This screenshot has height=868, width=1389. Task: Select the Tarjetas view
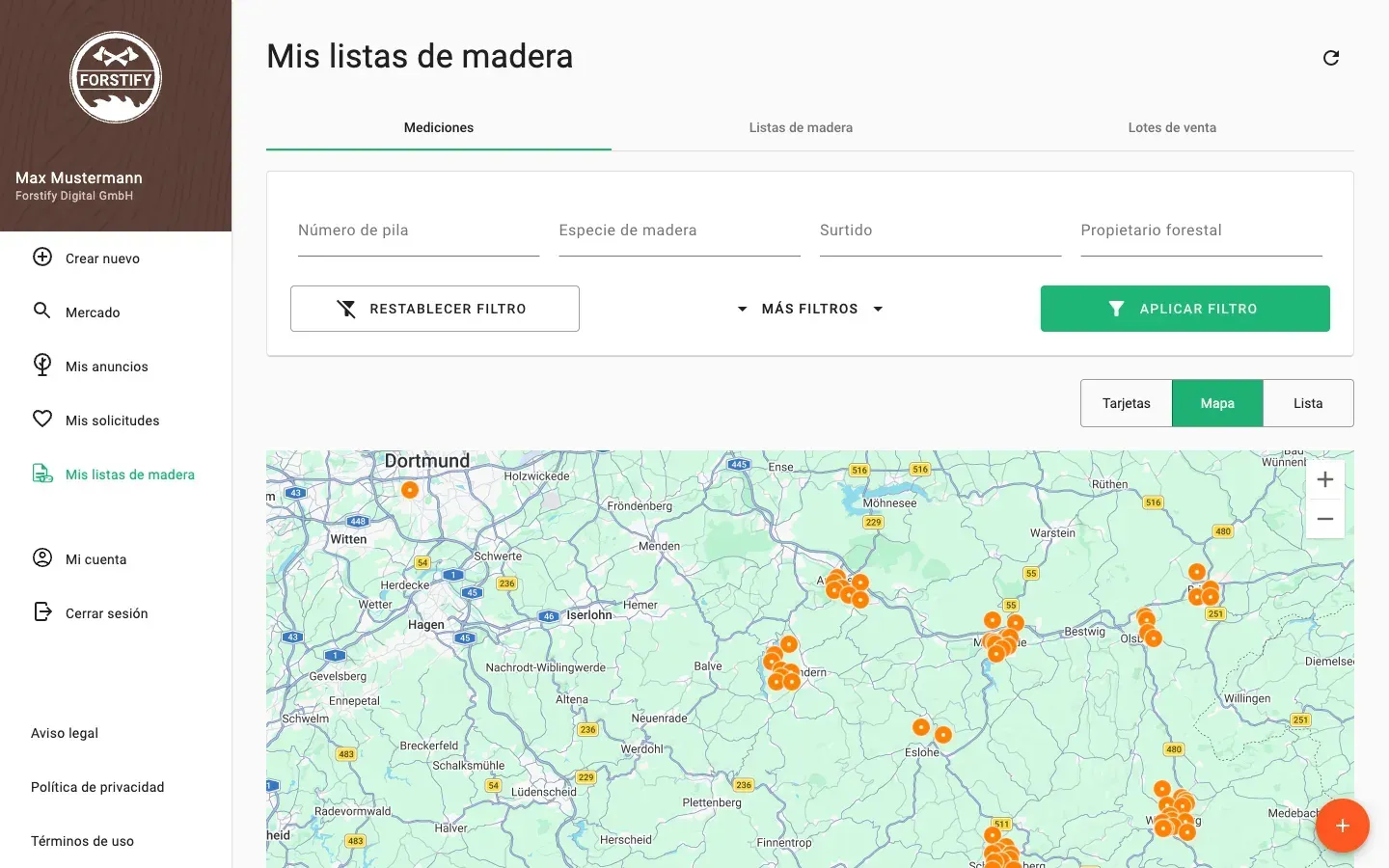pyautogui.click(x=1127, y=403)
